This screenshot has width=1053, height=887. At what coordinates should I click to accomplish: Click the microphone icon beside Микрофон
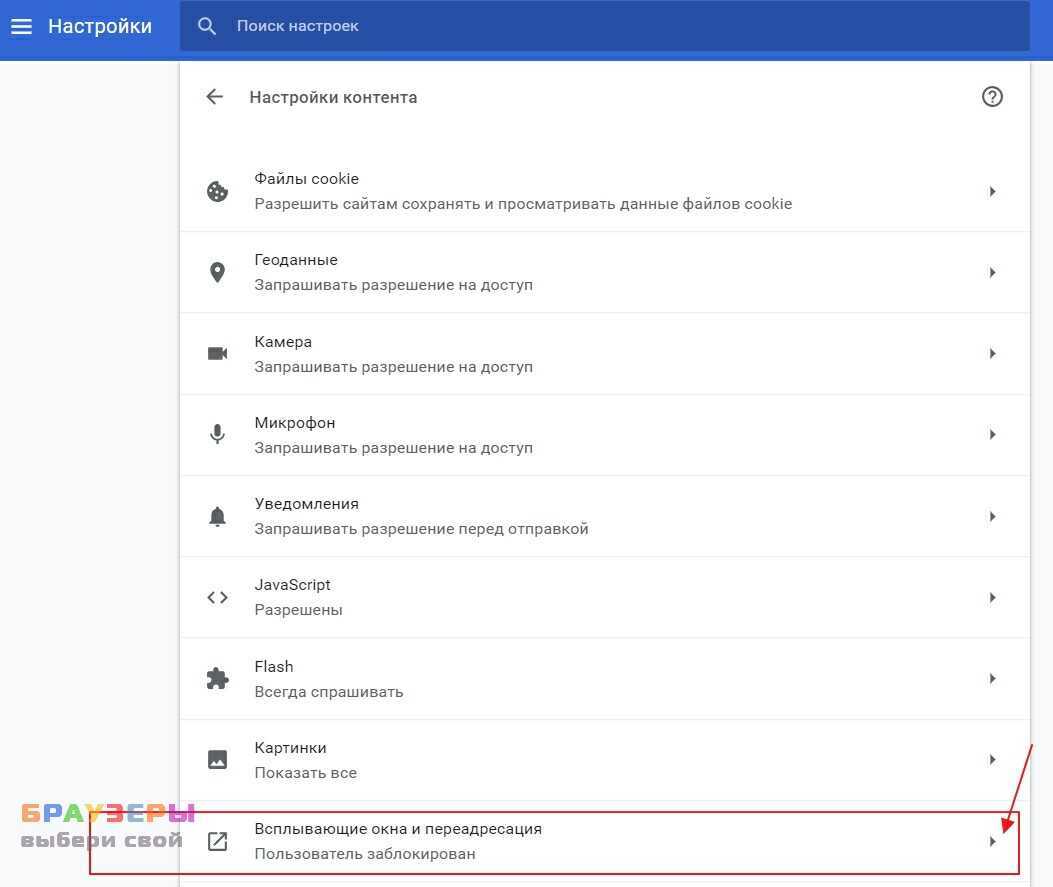[217, 435]
